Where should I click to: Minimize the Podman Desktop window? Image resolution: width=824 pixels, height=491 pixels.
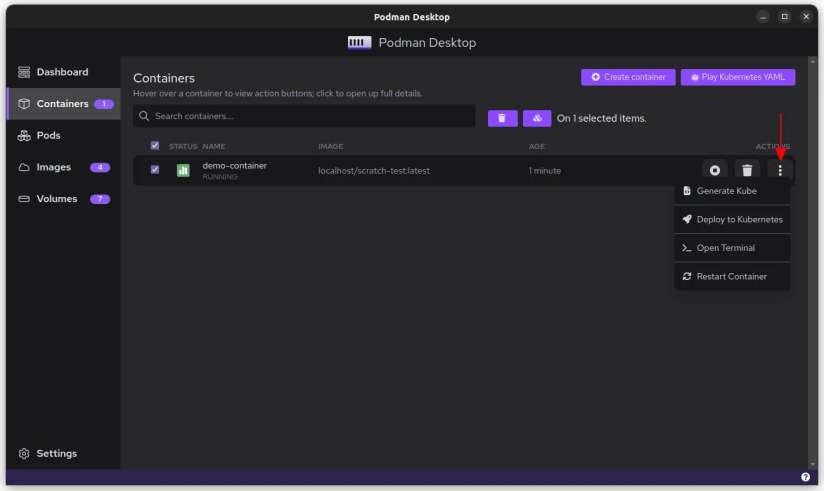point(763,17)
